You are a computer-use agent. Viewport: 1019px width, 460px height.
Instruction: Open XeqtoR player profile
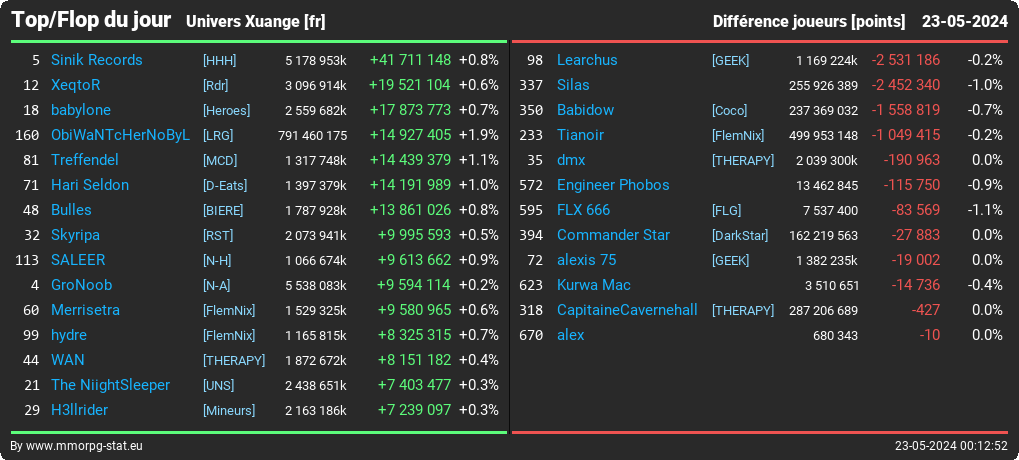pyautogui.click(x=76, y=85)
